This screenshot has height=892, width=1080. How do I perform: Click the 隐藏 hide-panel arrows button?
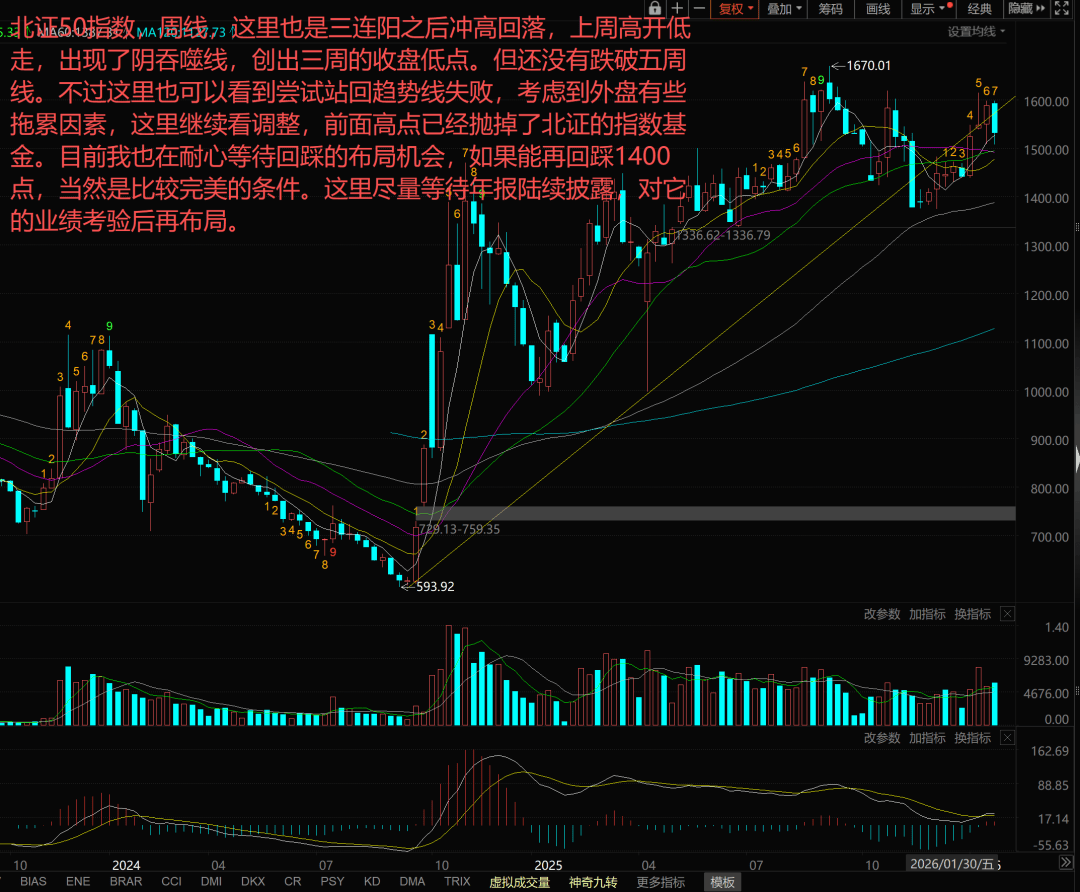(x=1026, y=9)
